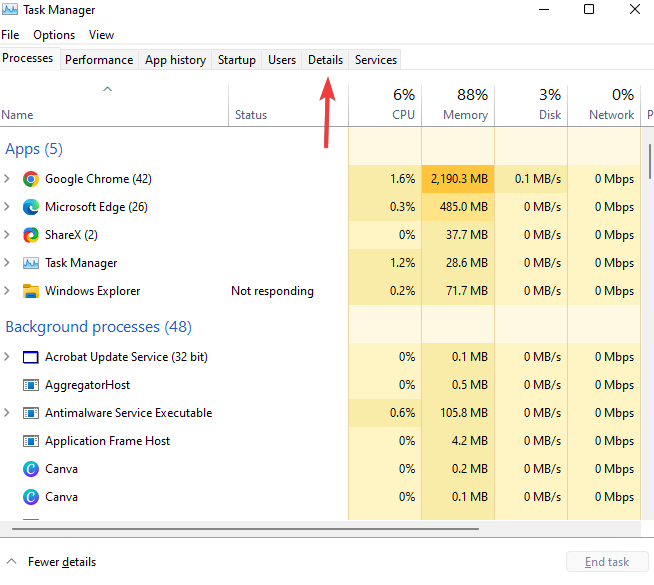This screenshot has width=654, height=585.
Task: Select the Windows Explorer row name
Action: tap(93, 291)
